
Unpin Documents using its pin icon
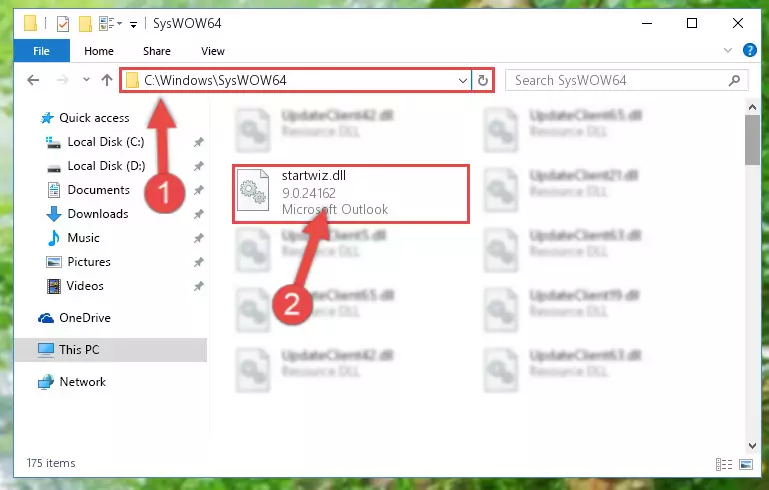click(198, 190)
